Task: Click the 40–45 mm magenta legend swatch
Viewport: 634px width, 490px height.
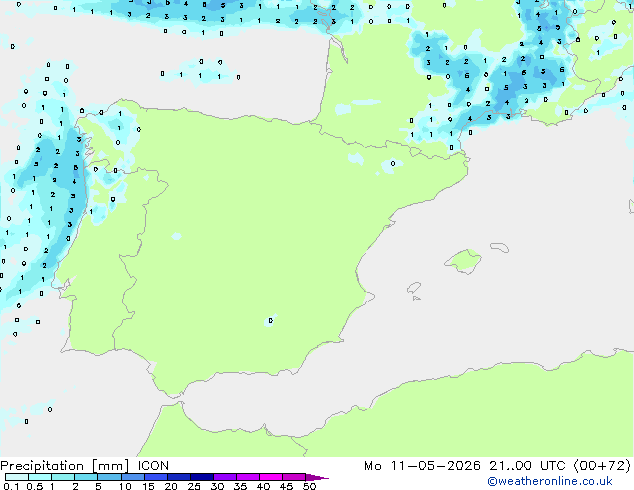Action: (271, 477)
